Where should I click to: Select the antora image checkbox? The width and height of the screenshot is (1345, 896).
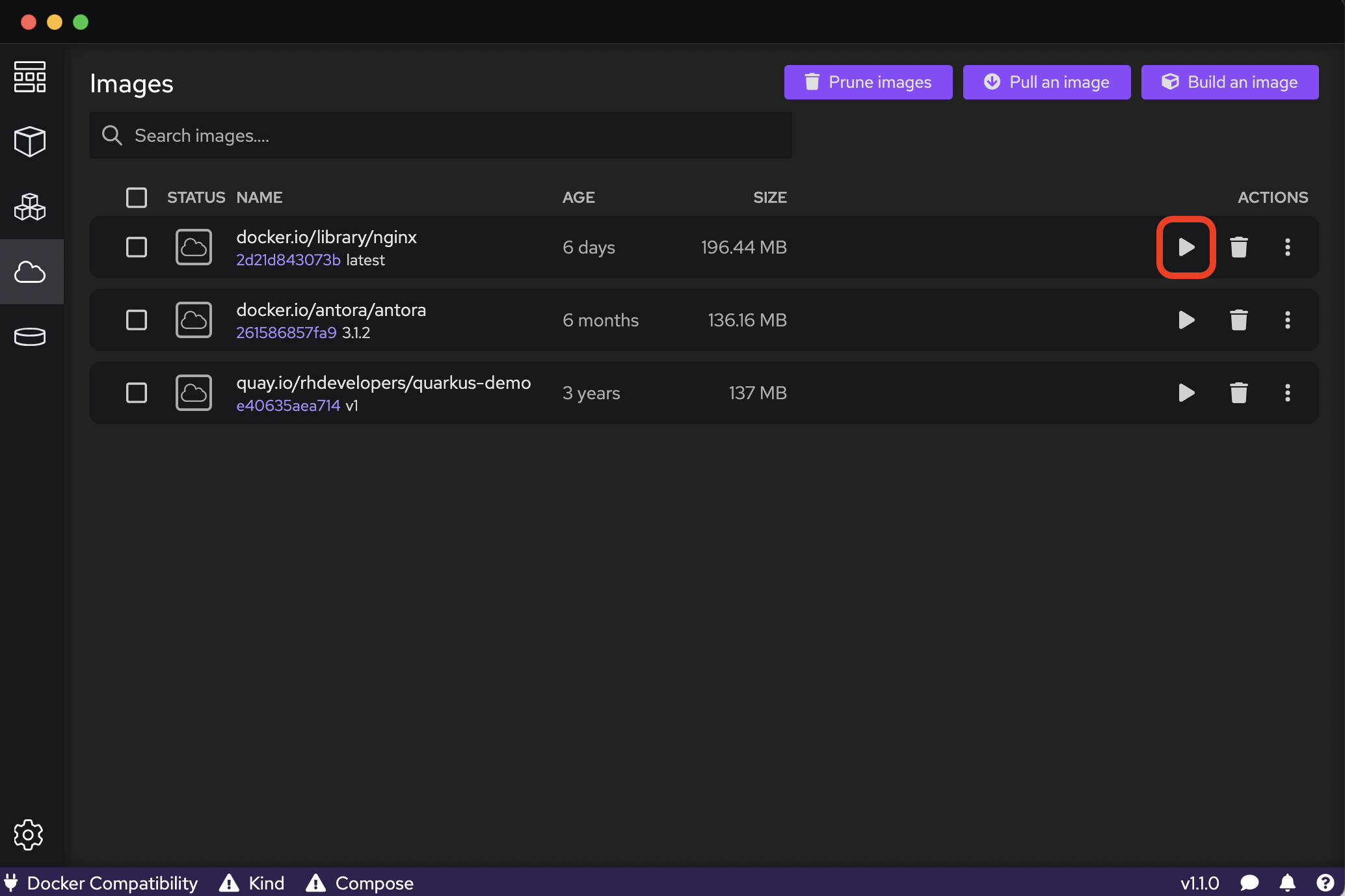click(x=137, y=320)
